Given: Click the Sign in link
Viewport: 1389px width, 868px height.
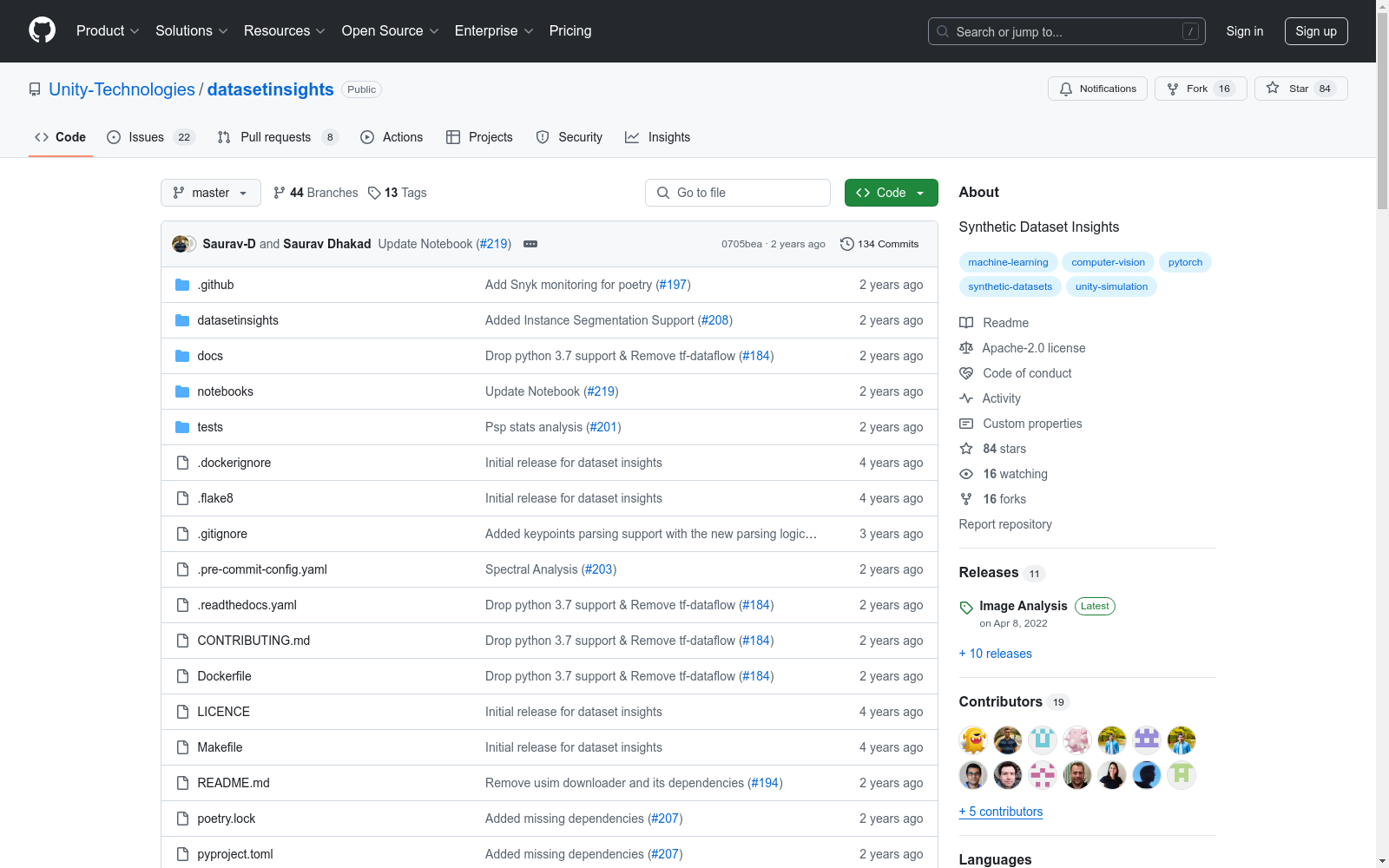Looking at the screenshot, I should (x=1245, y=31).
